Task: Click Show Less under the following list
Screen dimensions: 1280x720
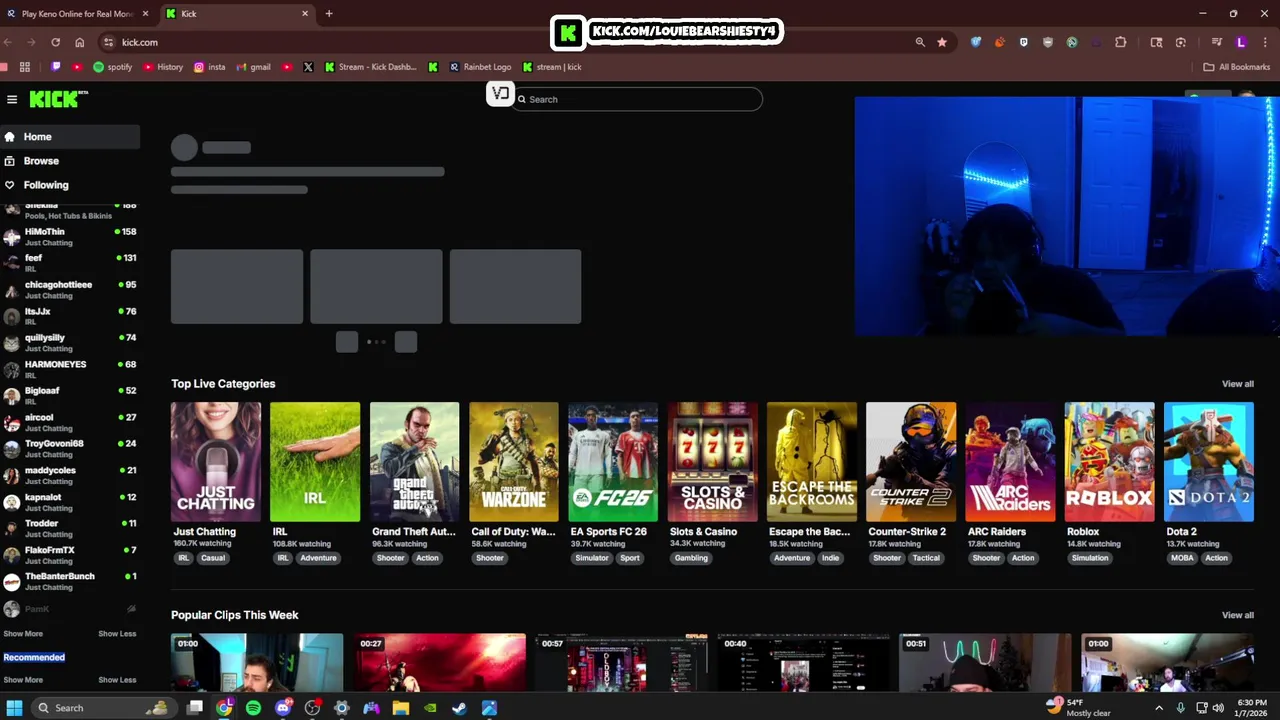Action: click(x=117, y=633)
